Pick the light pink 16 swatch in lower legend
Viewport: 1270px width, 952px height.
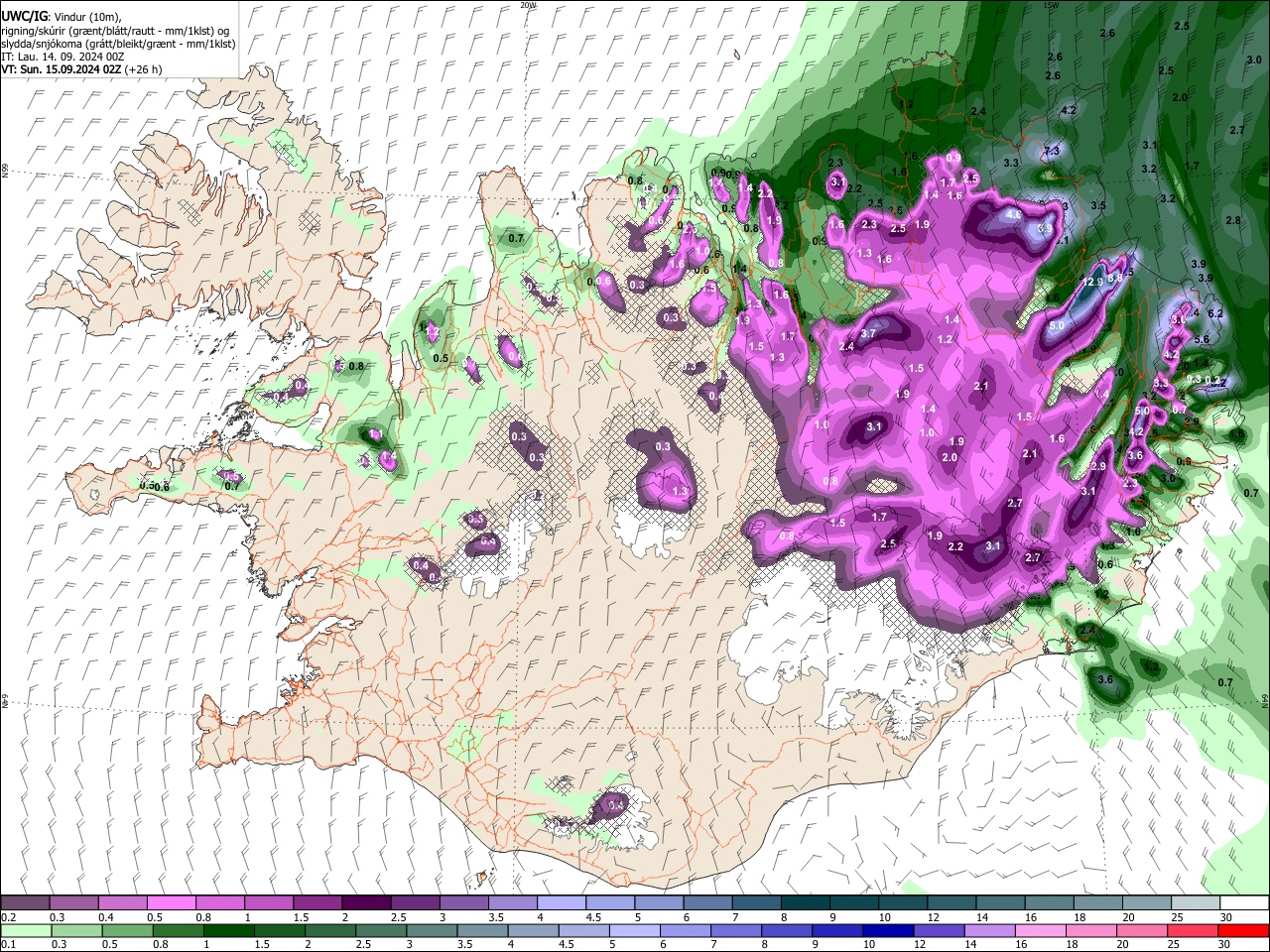pyautogui.click(x=1040, y=931)
